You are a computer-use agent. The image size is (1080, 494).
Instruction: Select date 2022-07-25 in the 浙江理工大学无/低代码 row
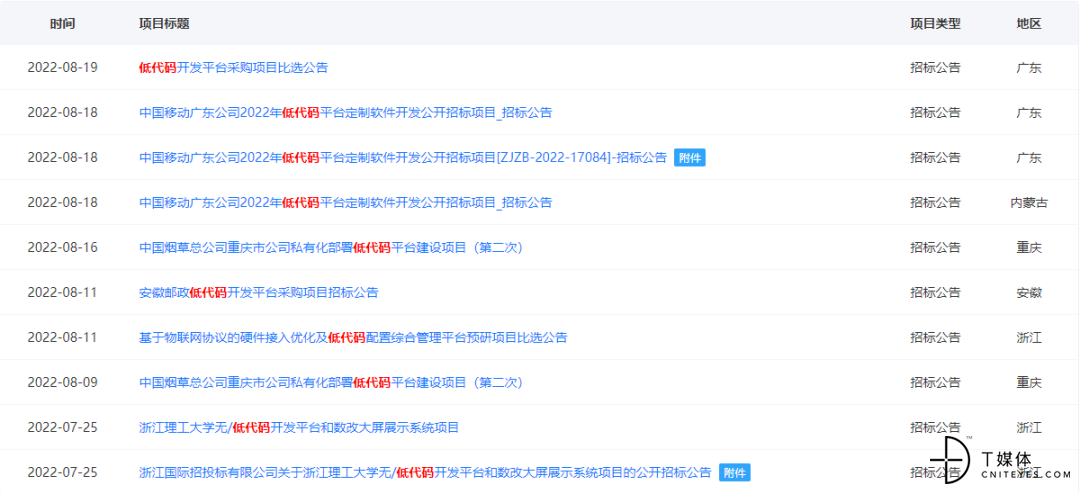(63, 427)
